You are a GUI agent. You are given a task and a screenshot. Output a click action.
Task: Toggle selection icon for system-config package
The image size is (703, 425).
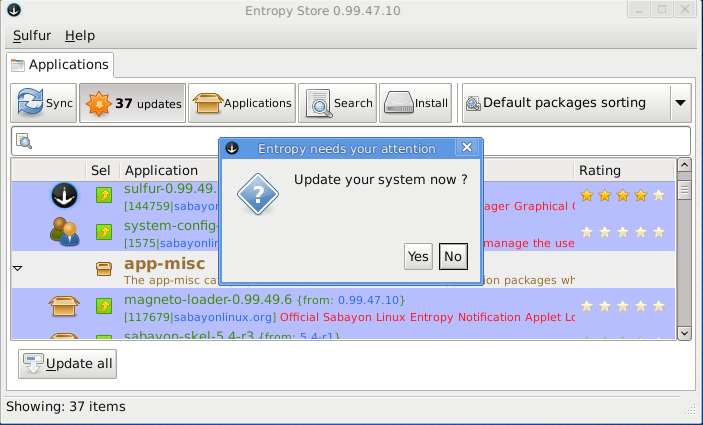coord(104,232)
